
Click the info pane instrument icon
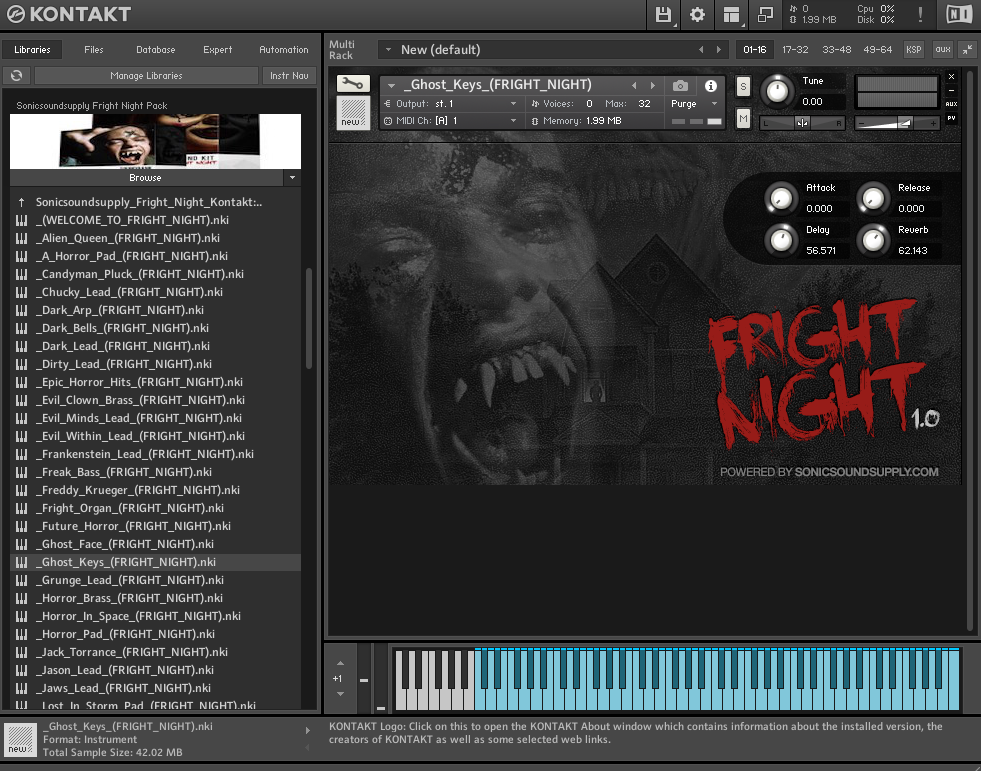coord(21,740)
